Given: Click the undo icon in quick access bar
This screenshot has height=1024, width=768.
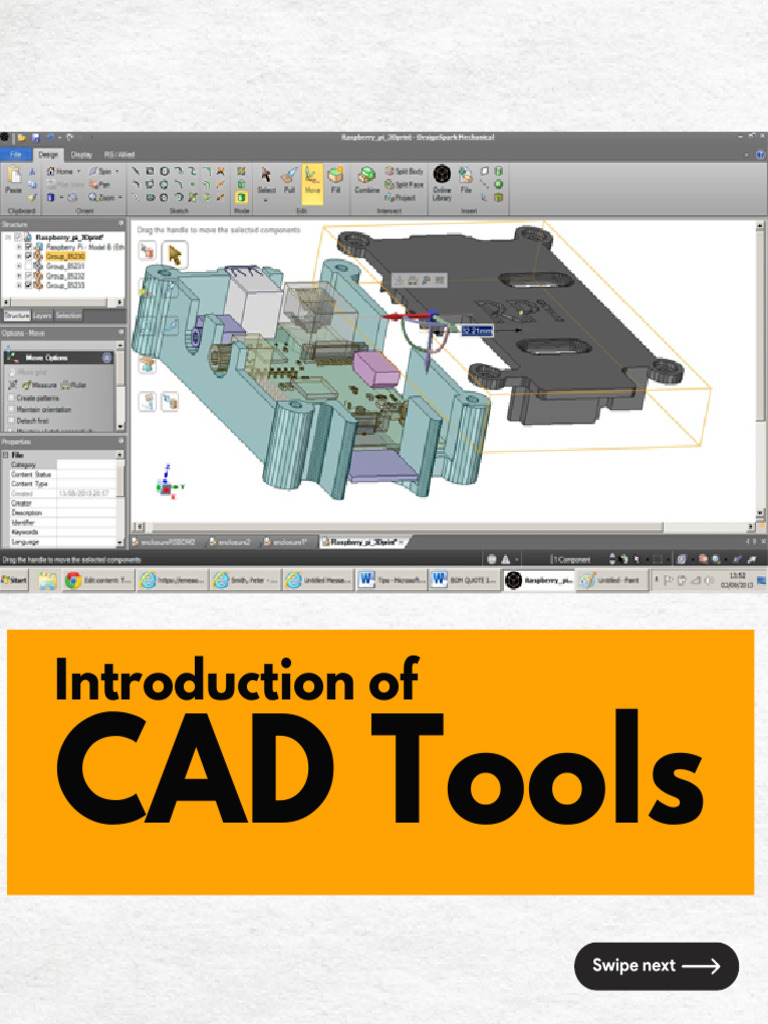Looking at the screenshot, I should tap(50, 138).
